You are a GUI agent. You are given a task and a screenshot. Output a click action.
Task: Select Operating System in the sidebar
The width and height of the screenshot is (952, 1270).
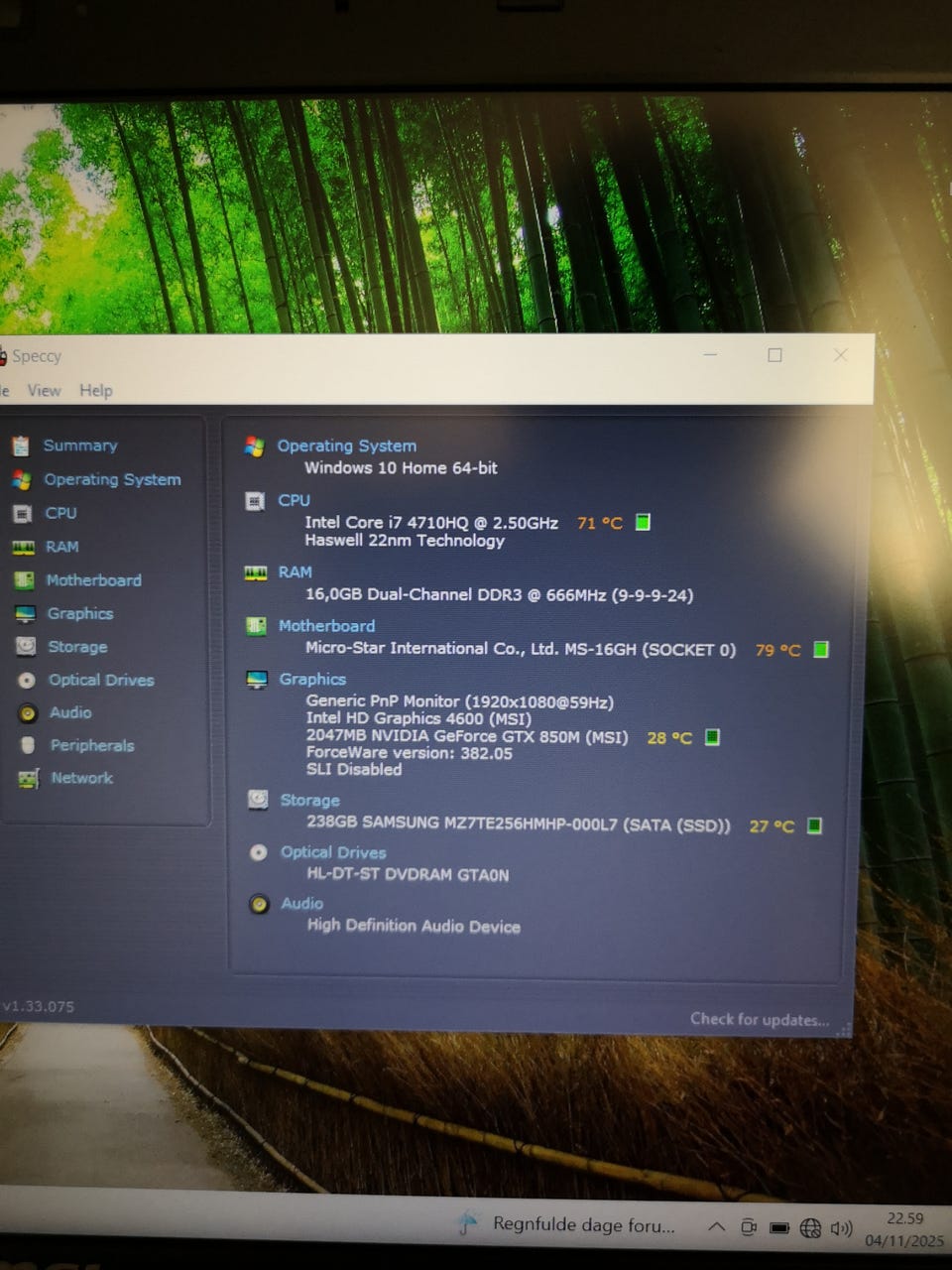click(112, 479)
